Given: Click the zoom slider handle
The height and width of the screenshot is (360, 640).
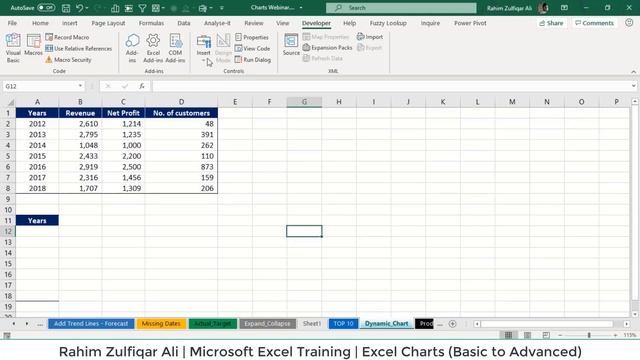Looking at the screenshot, I should click(x=589, y=335).
